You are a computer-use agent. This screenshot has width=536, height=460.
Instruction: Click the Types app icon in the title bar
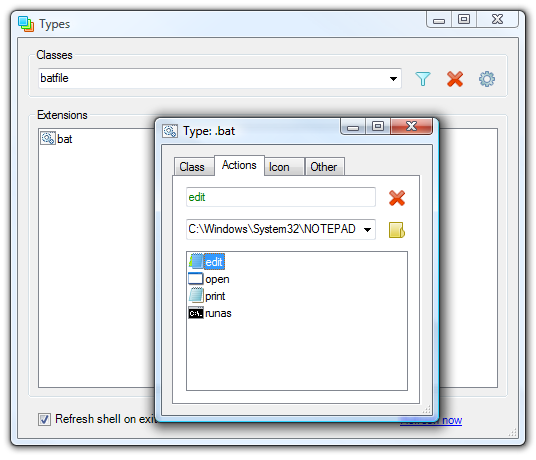coord(26,24)
